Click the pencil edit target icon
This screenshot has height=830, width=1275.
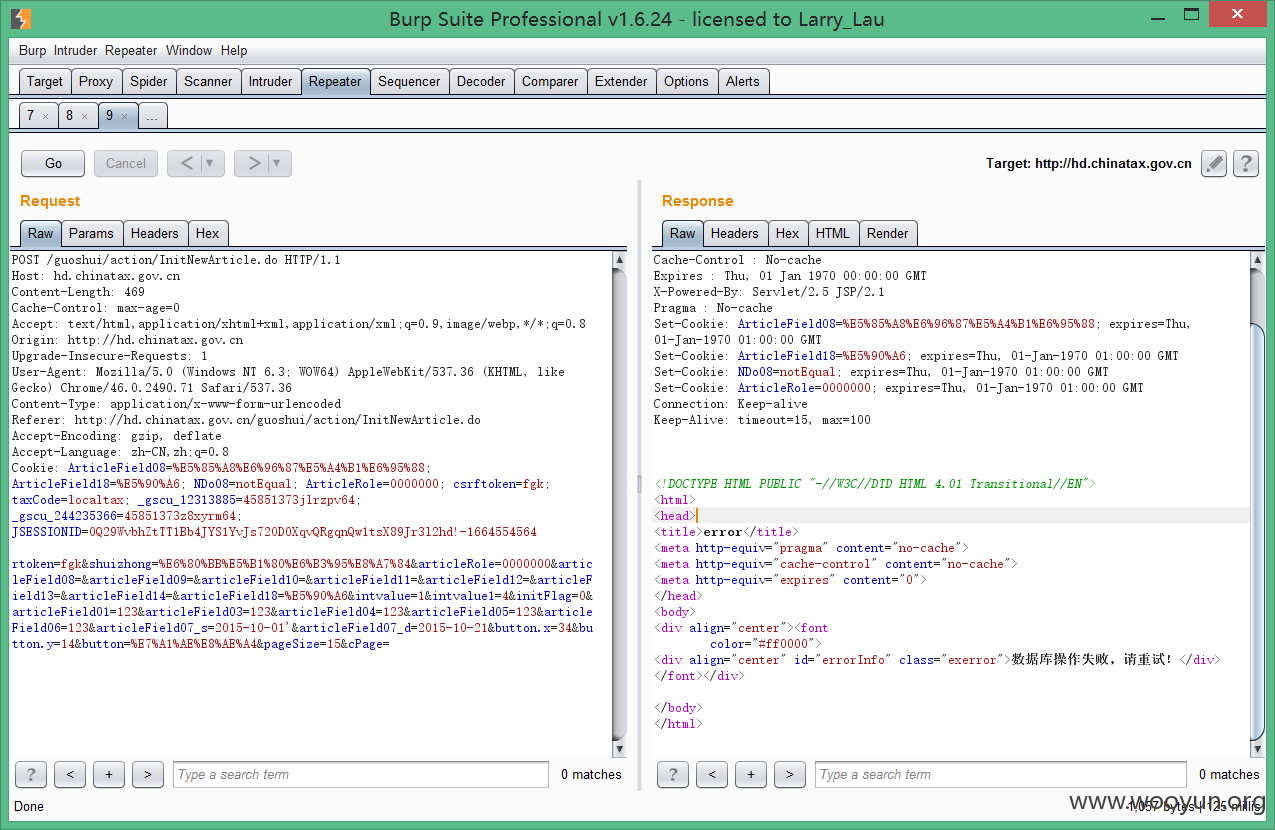pyautogui.click(x=1213, y=163)
